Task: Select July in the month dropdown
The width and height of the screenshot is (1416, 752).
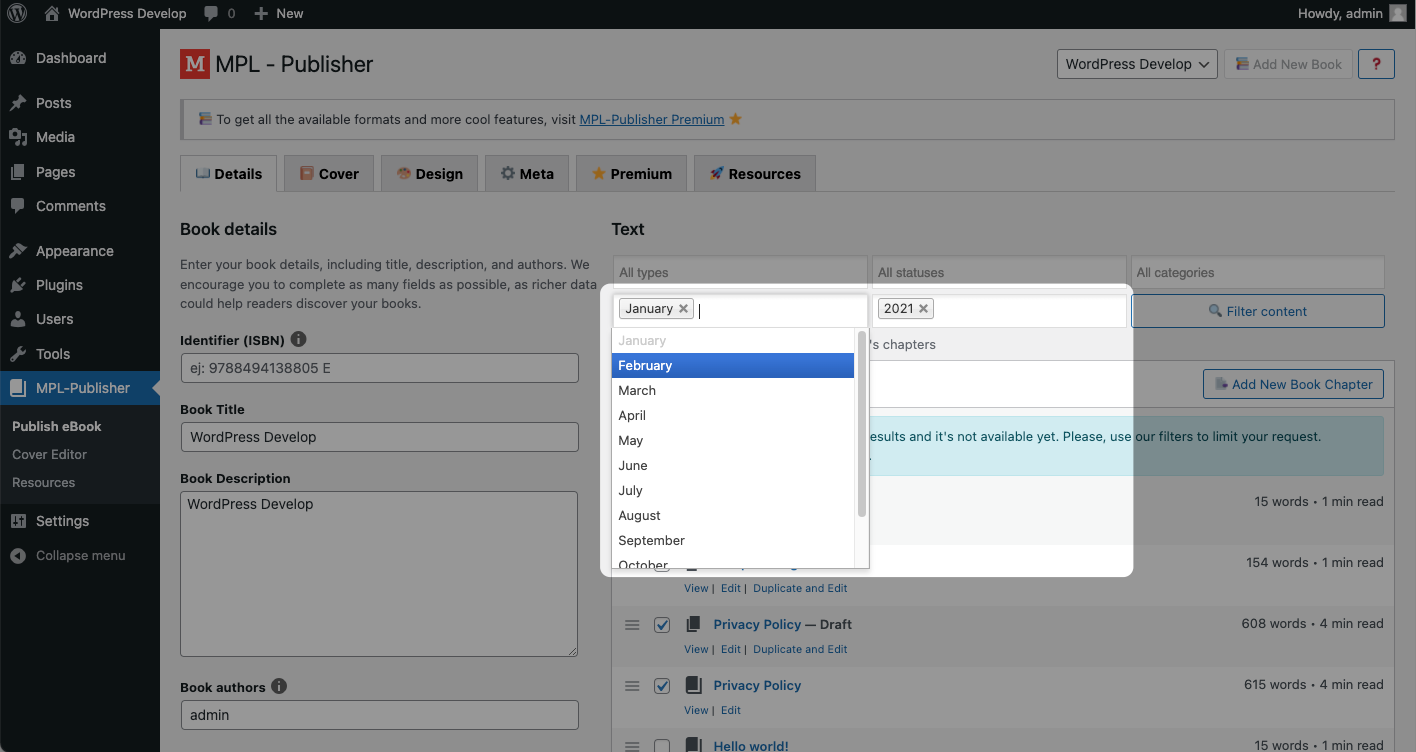Action: (x=733, y=491)
